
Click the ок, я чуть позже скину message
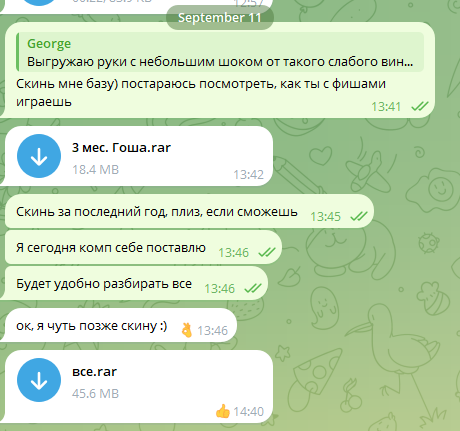tap(92, 326)
